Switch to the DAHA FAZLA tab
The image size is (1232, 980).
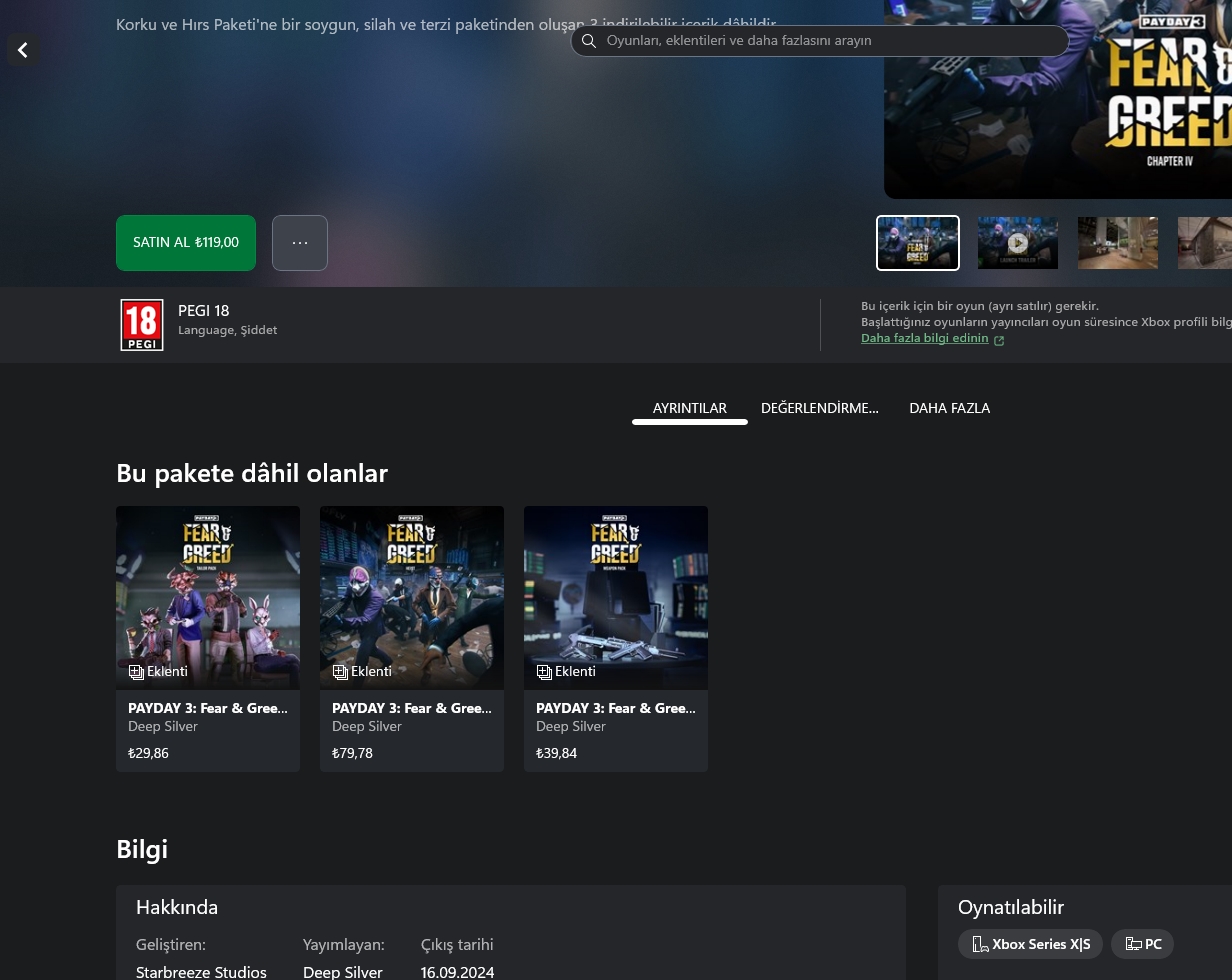click(x=950, y=408)
